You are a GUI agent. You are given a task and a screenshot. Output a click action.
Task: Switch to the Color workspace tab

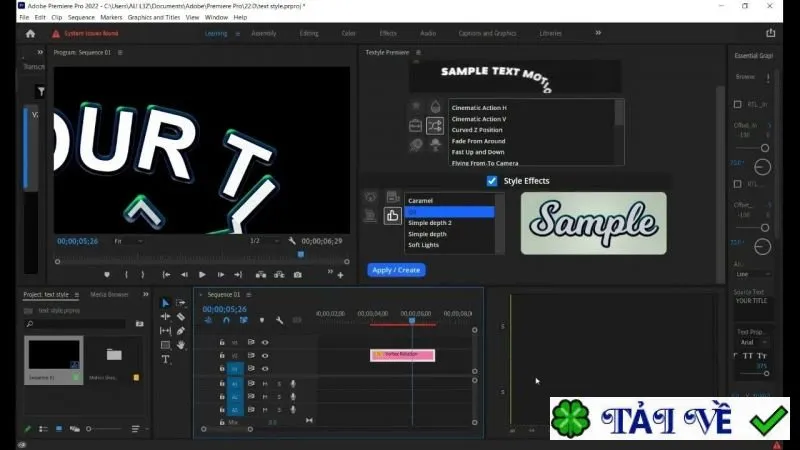tap(348, 33)
